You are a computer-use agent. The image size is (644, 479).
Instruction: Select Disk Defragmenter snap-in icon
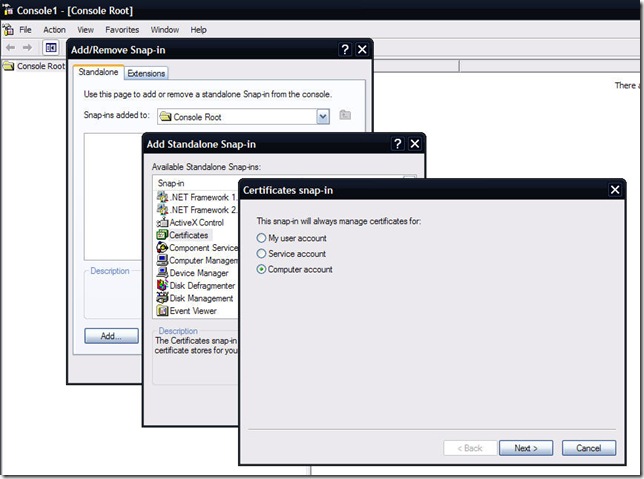(162, 286)
